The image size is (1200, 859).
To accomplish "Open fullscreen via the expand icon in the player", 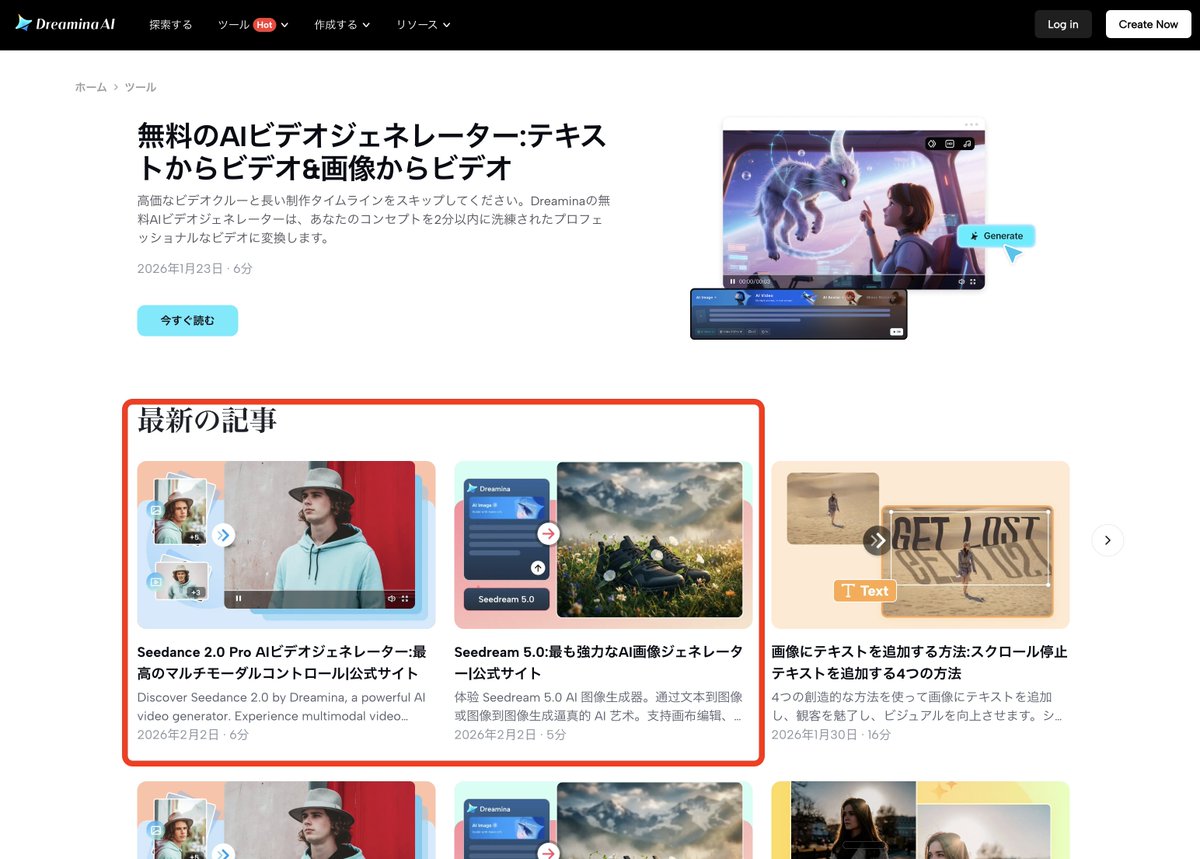I will 973,281.
